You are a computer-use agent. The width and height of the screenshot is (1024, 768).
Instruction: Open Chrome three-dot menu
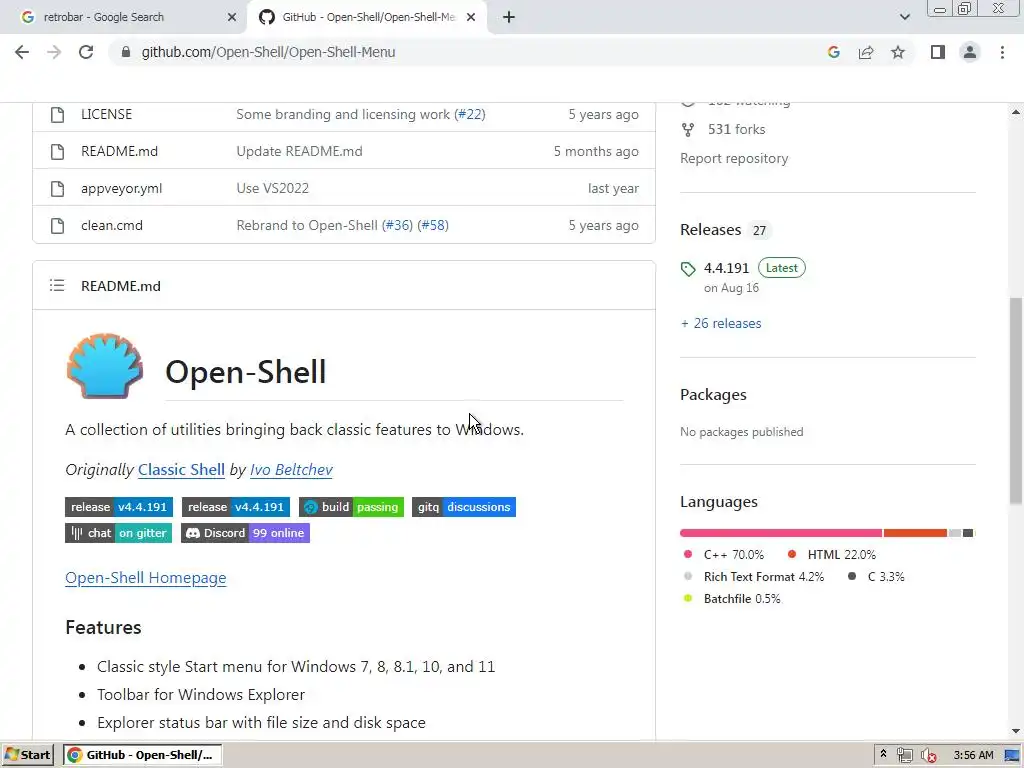pos(1002,52)
